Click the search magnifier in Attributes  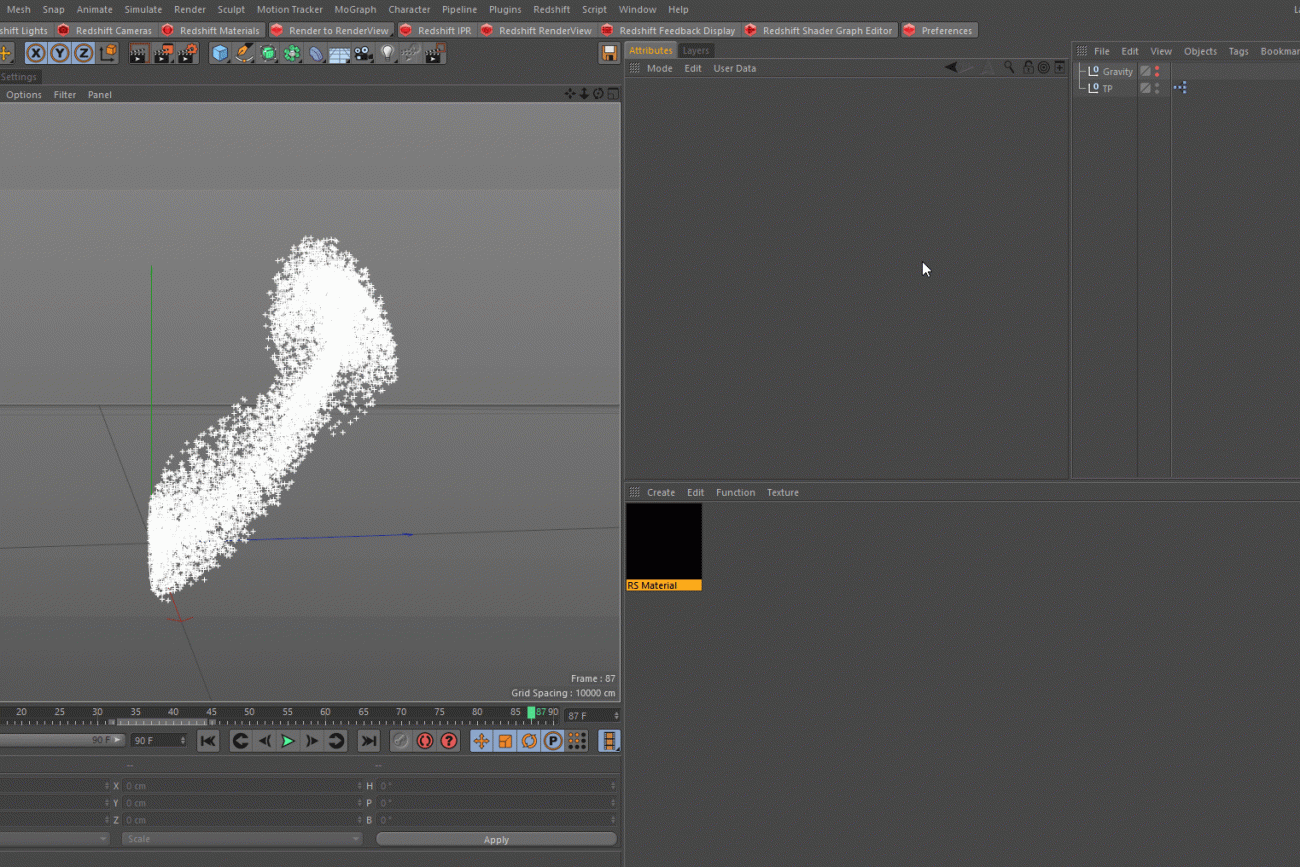coord(1009,68)
